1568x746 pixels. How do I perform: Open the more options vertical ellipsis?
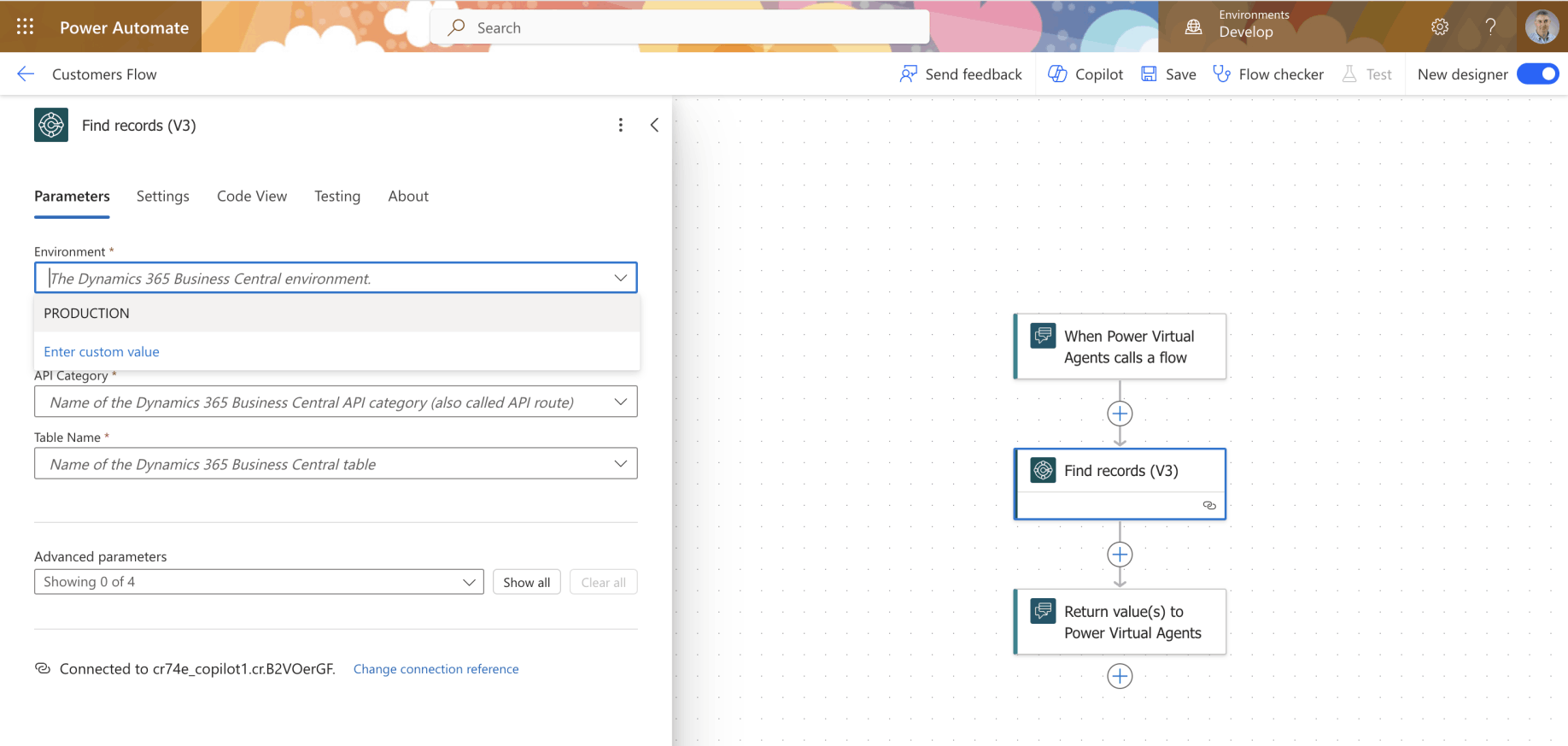click(621, 125)
